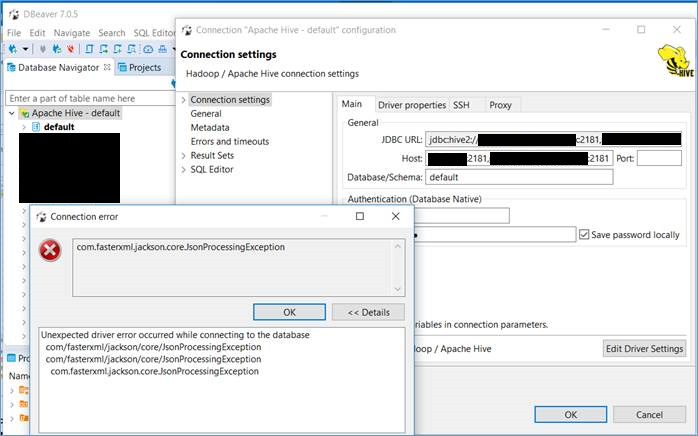Expand the SQL Editor settings node
Image resolution: width=698 pixels, height=436 pixels.
[183, 169]
